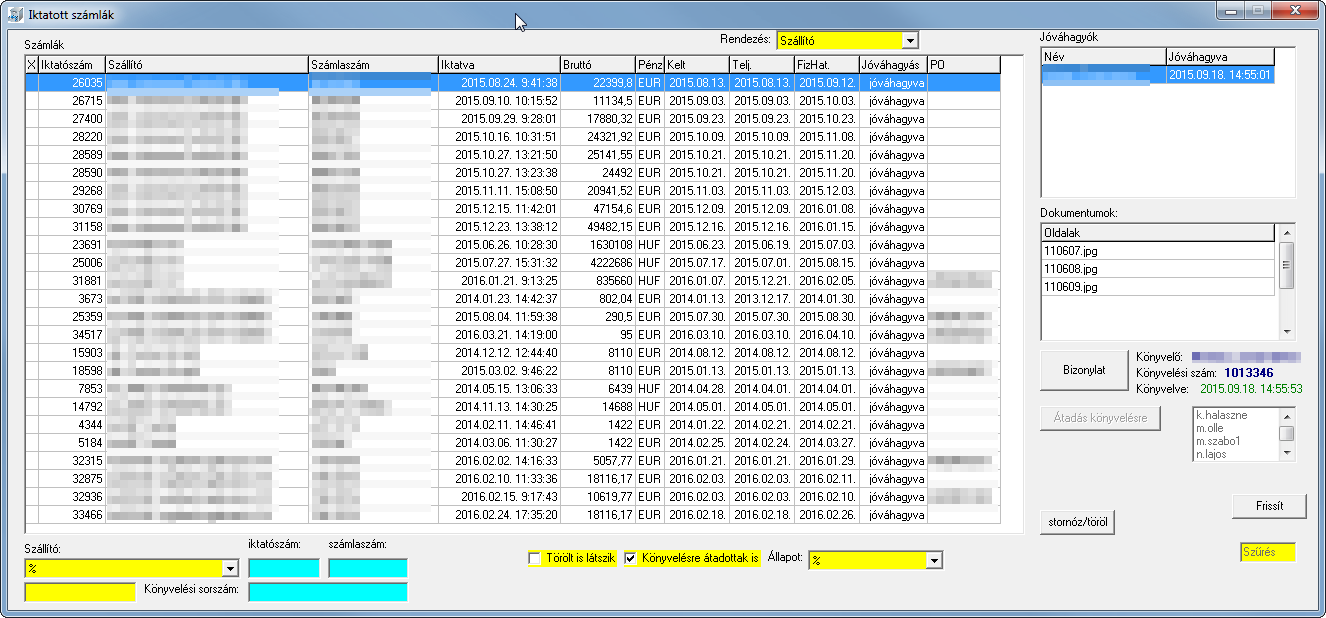Open the Állapot status dropdown

tap(934, 560)
